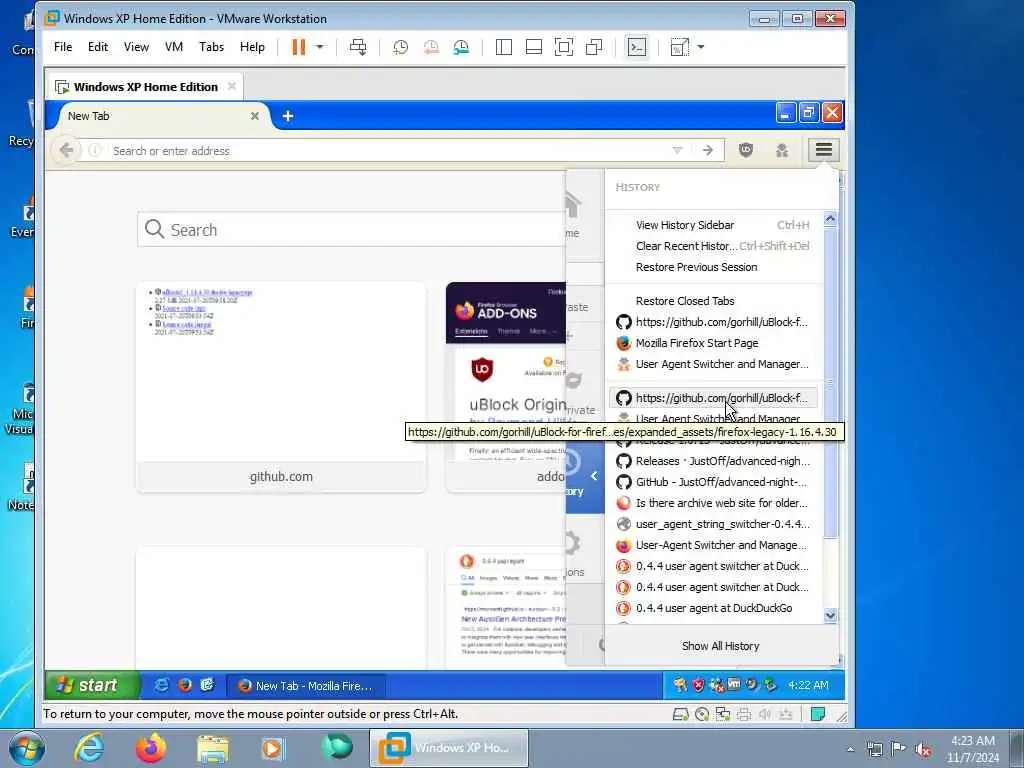1024x768 pixels.
Task: Open user_agent_string_switcher-0.4.4 history entry
Action: tap(714, 524)
